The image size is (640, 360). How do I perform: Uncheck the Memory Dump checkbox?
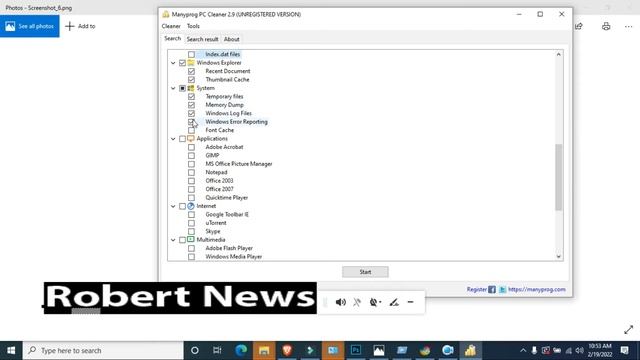pyautogui.click(x=191, y=105)
